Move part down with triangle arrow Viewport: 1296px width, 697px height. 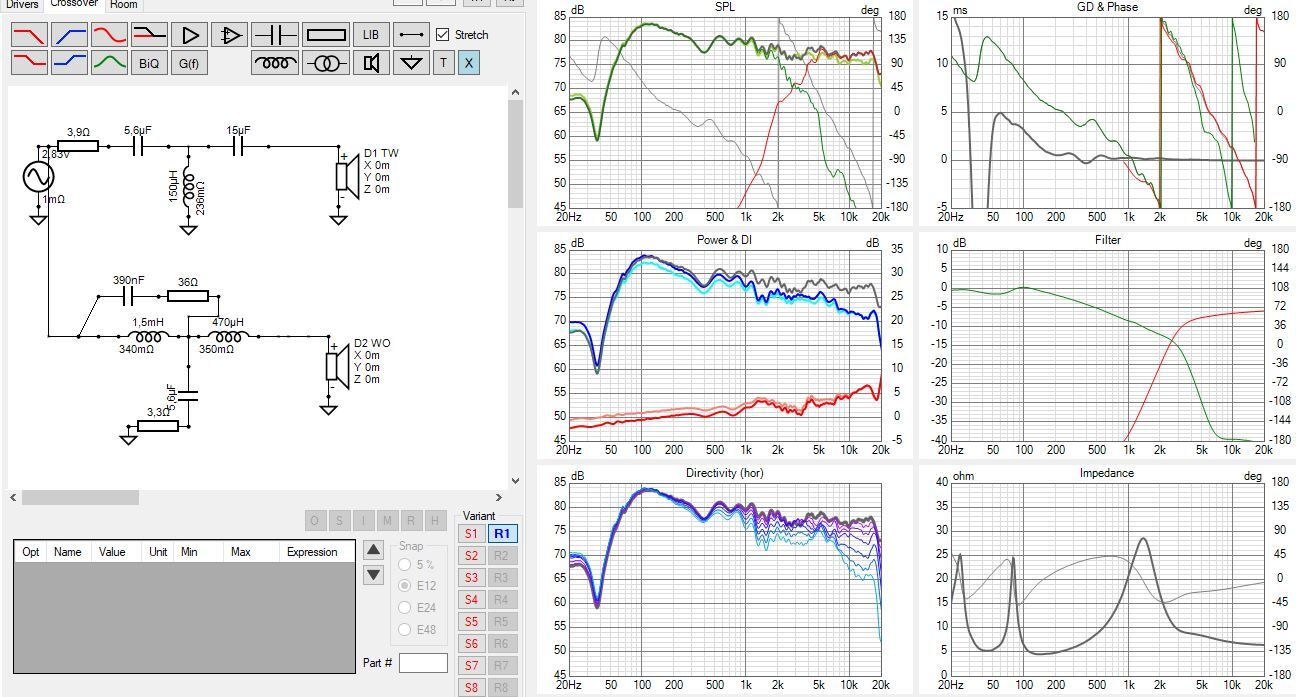(x=373, y=574)
